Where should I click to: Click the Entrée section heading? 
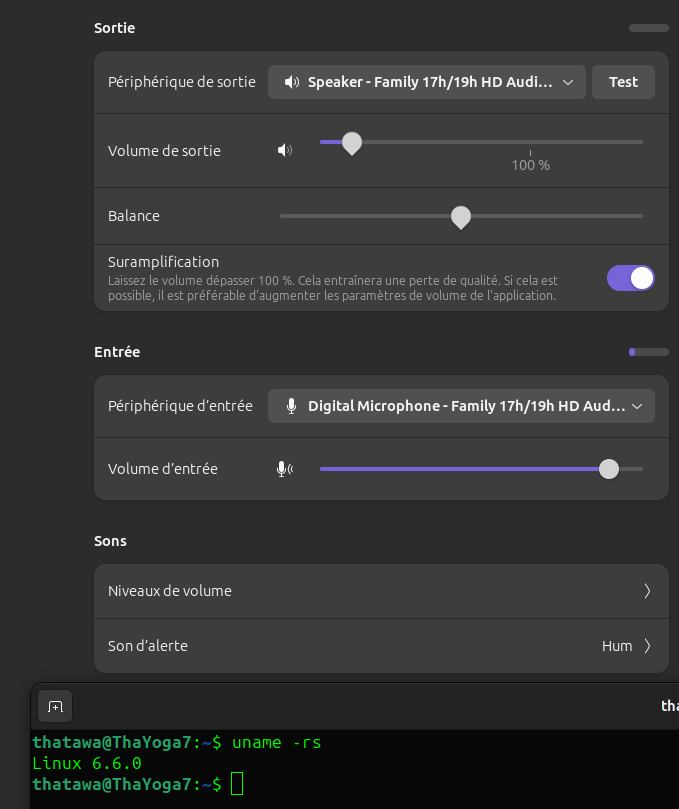coord(117,352)
